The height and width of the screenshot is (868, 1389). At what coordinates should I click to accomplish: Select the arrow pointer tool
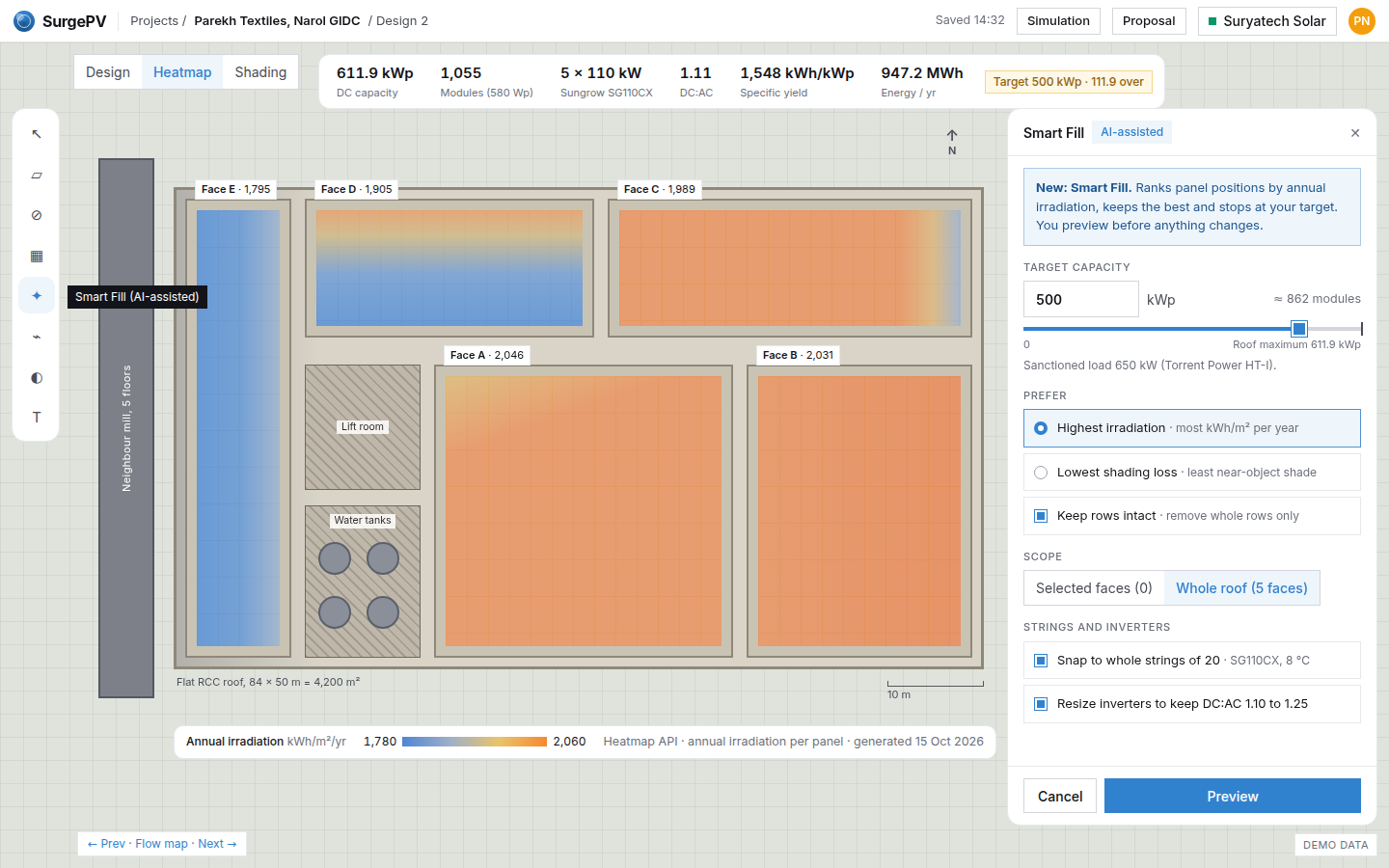tap(37, 134)
